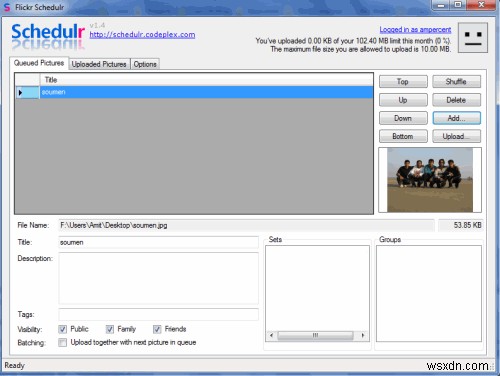
Task: Click the Shuffle button
Action: (456, 82)
